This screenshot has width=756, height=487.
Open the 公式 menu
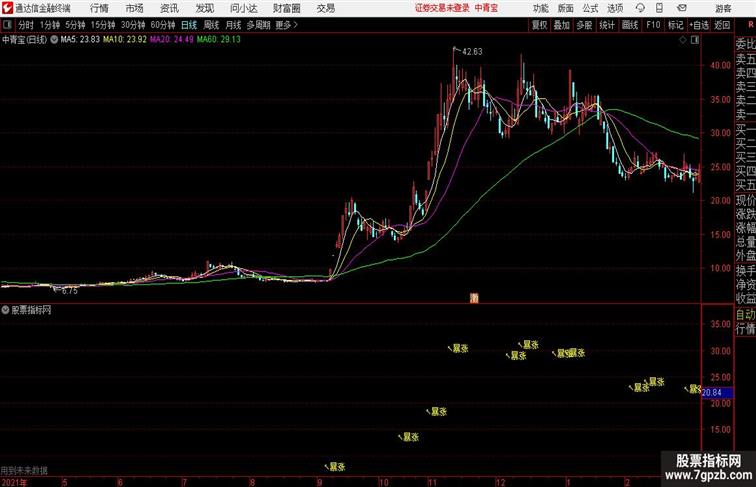pyautogui.click(x=590, y=8)
